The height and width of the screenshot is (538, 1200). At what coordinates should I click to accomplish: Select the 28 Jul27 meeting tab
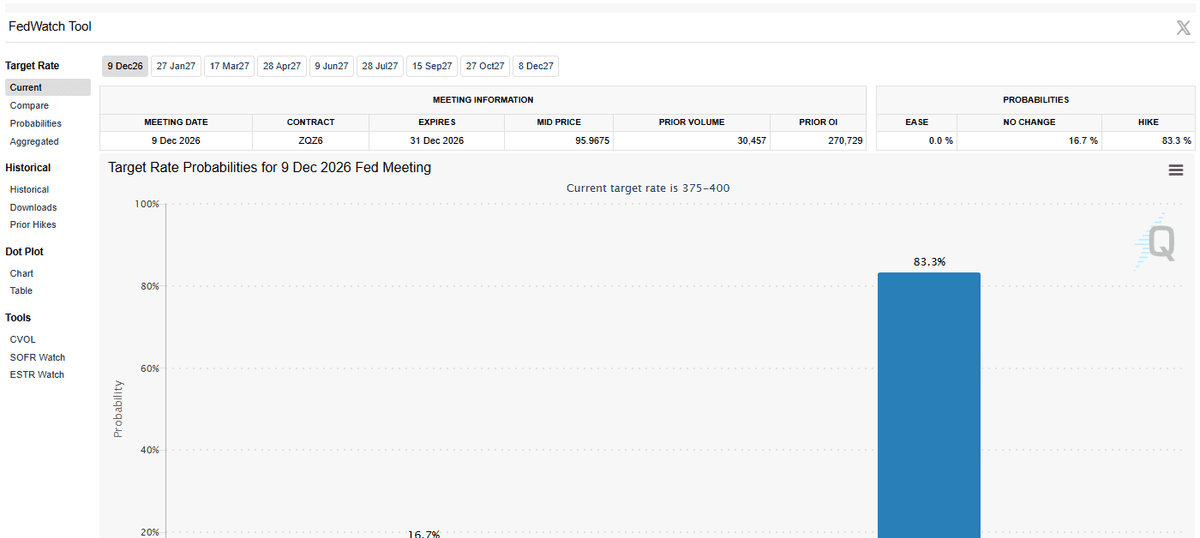coord(380,66)
